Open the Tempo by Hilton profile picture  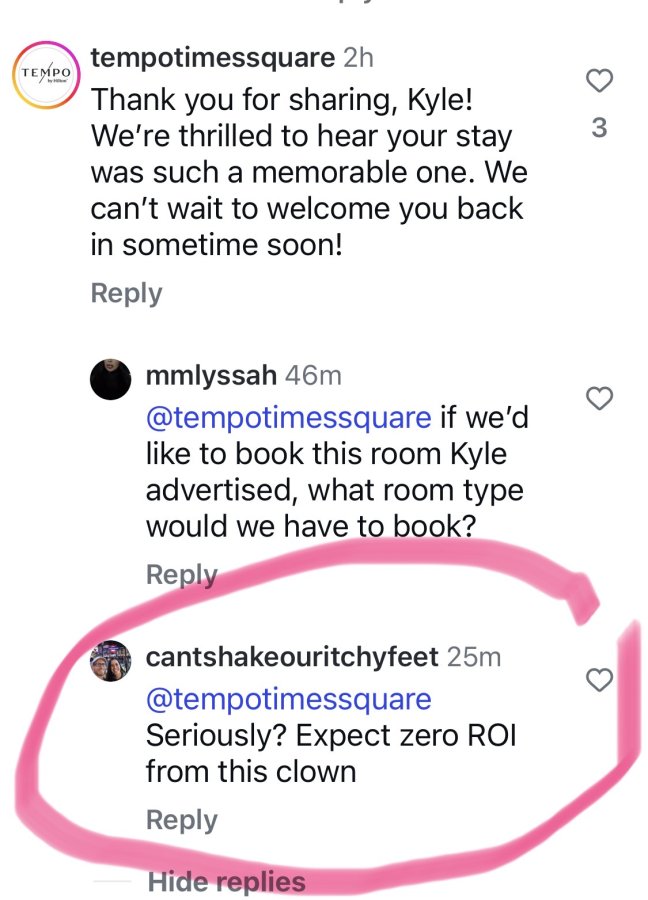coord(46,75)
